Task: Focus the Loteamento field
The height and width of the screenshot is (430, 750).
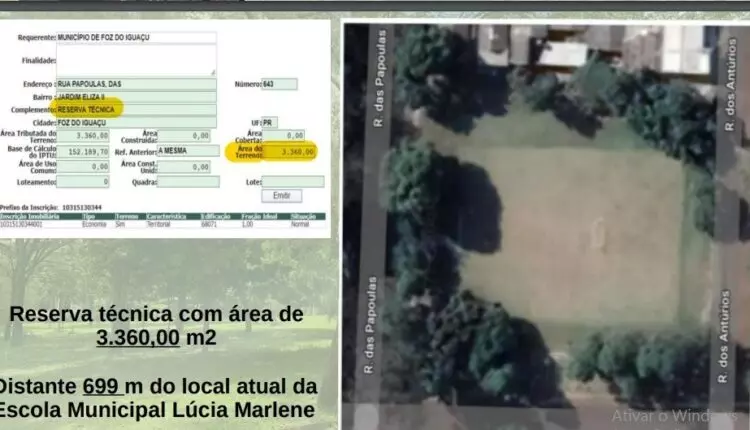Action: pyautogui.click(x=84, y=182)
